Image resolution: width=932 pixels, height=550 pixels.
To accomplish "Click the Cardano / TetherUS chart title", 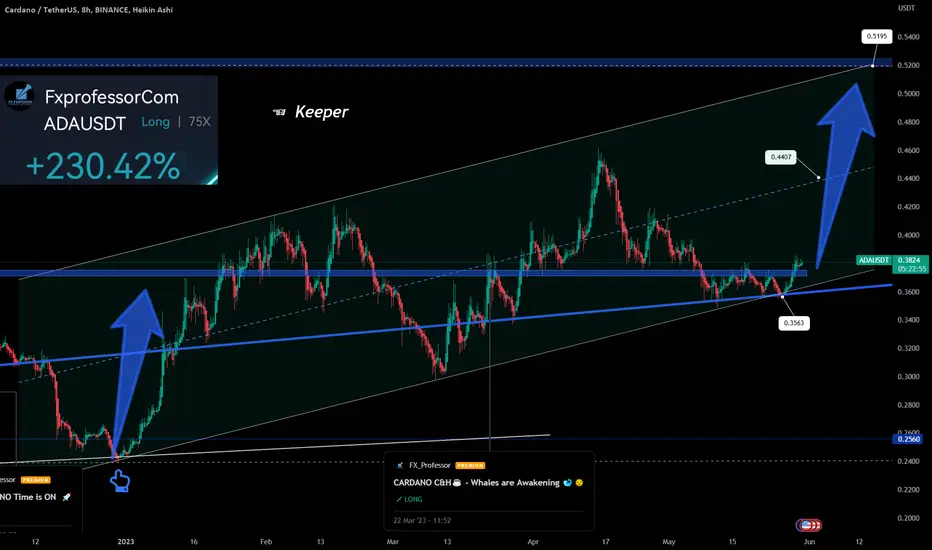I will click(89, 10).
